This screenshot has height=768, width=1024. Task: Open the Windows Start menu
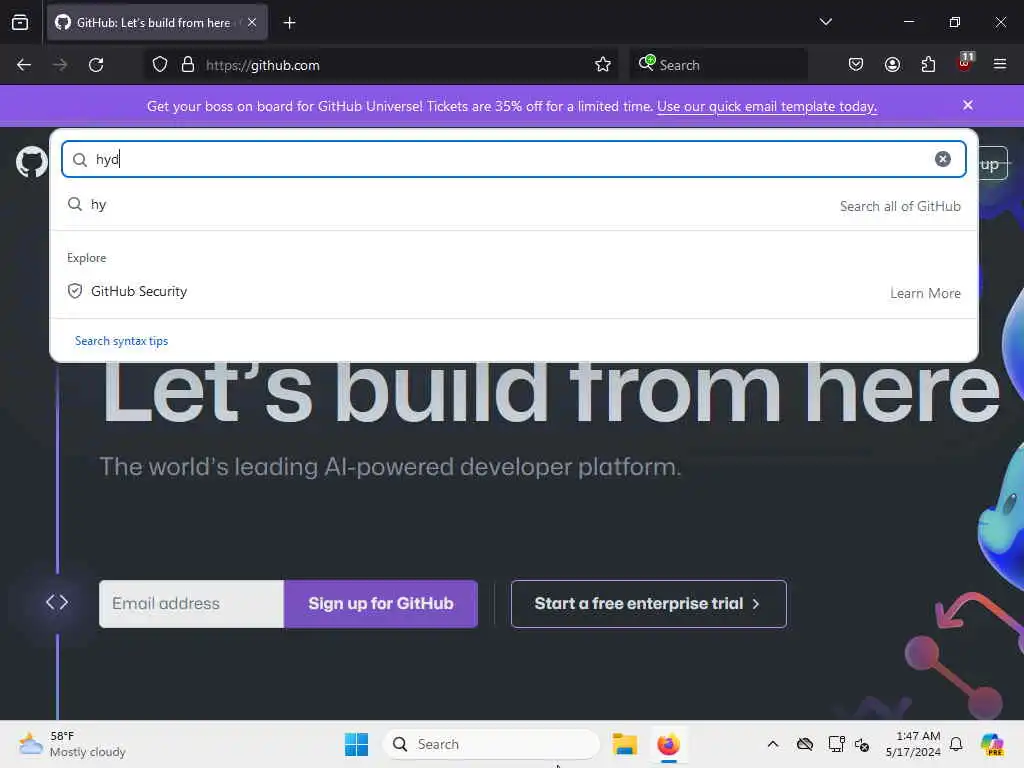click(357, 744)
